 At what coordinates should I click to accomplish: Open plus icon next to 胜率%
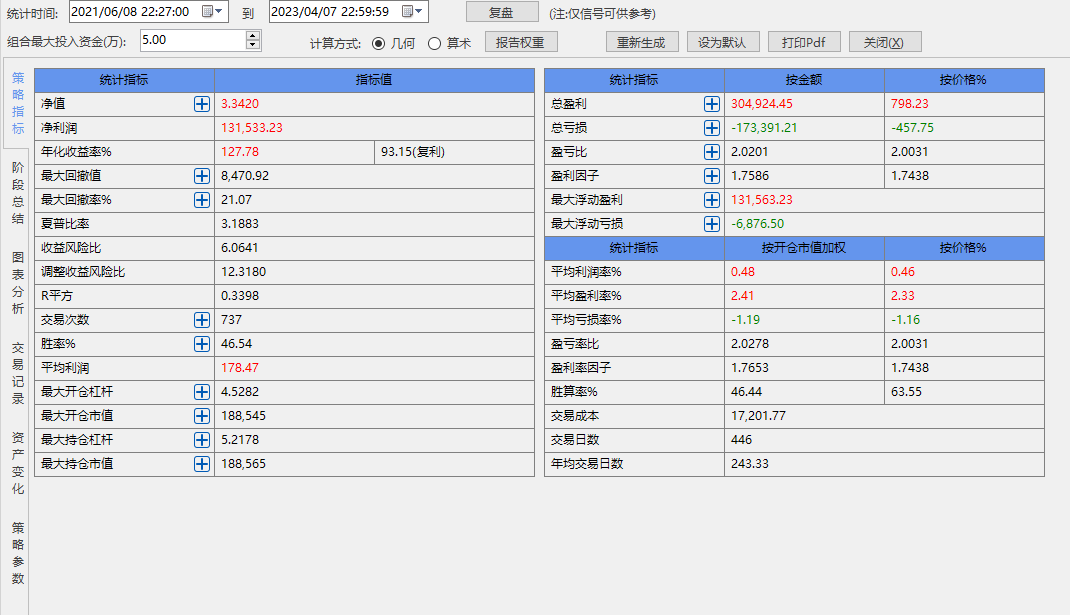click(x=201, y=343)
